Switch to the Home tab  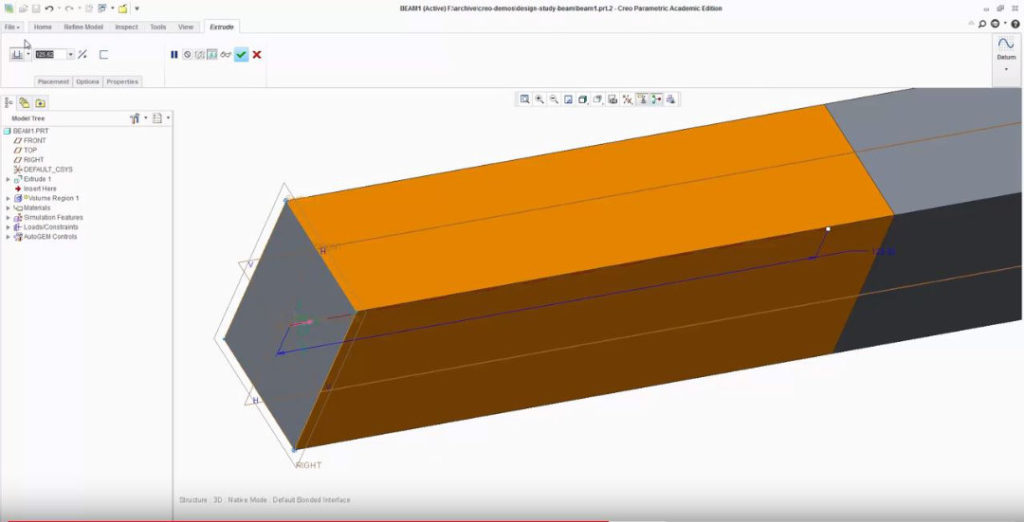[x=42, y=27]
